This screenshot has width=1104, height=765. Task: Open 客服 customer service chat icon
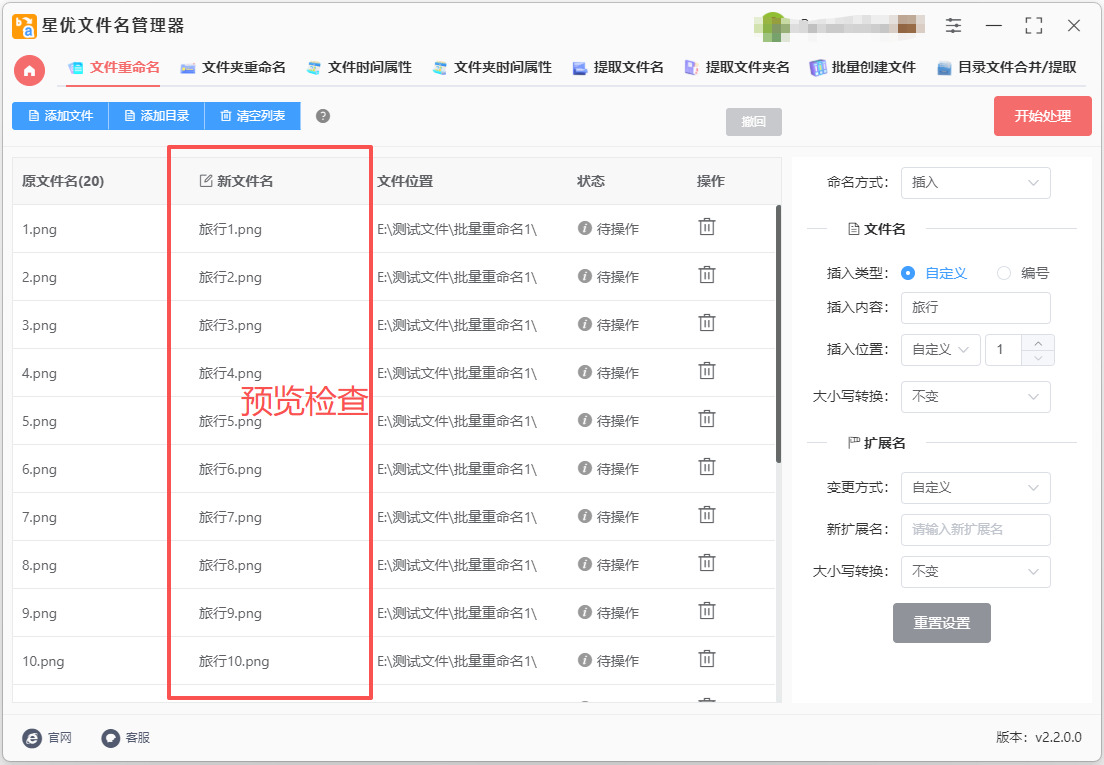[111, 738]
